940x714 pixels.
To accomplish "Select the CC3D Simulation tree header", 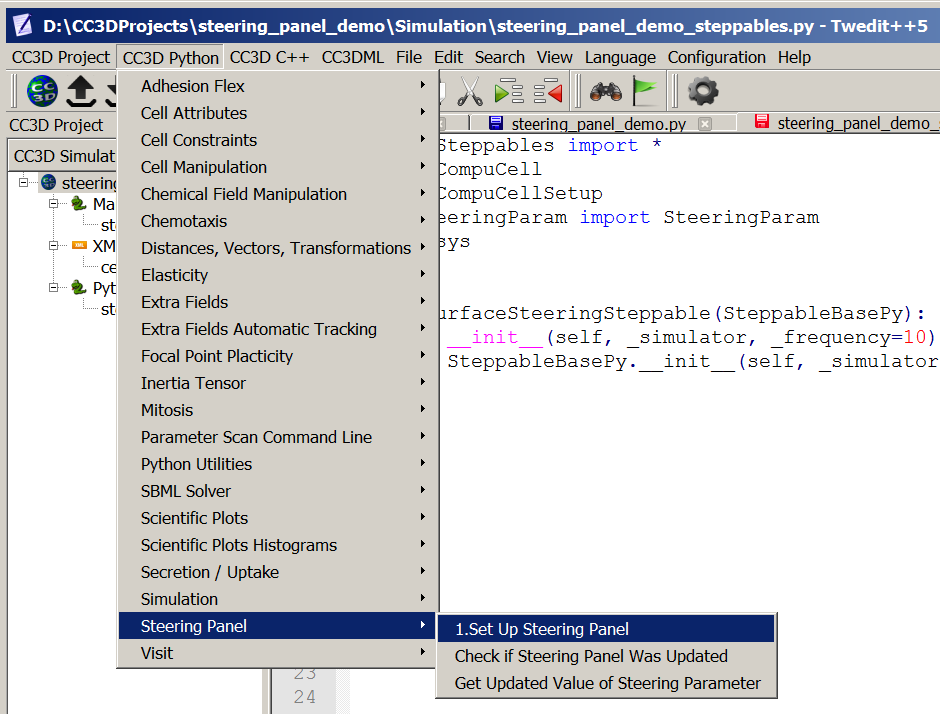I will tap(64, 156).
